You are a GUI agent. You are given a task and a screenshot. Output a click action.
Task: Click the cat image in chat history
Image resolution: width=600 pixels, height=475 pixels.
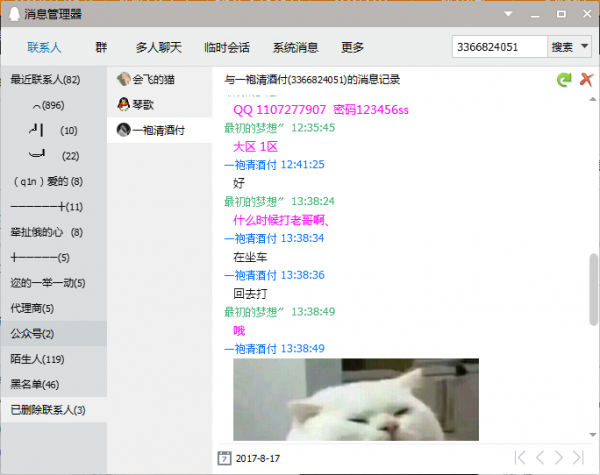(x=356, y=400)
